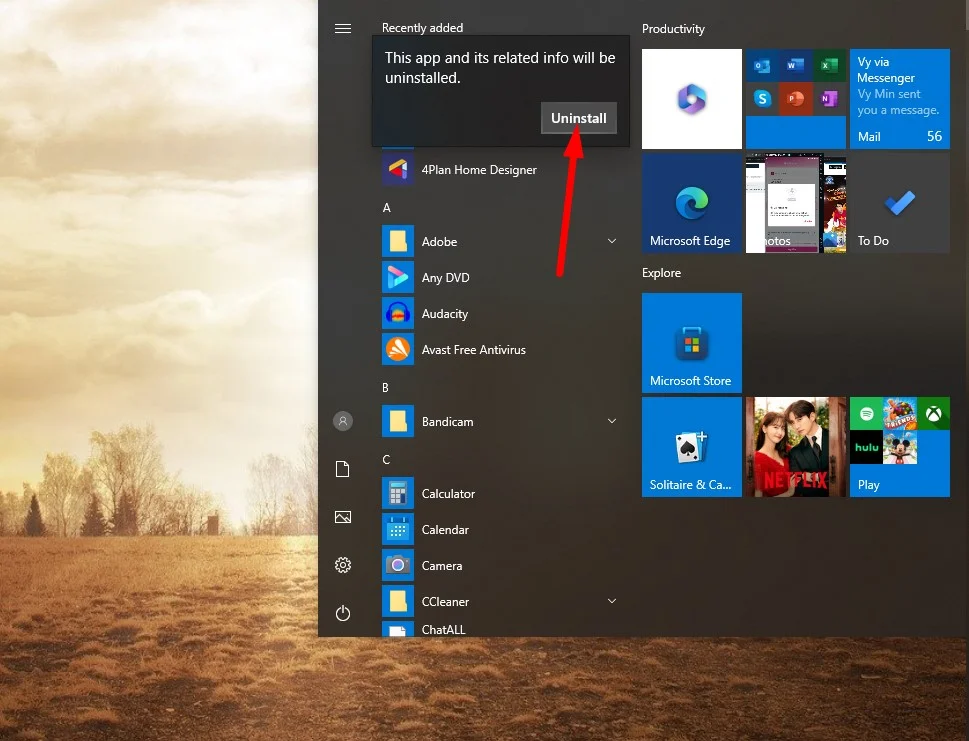This screenshot has width=969, height=741.
Task: Open the Settings gear in the sidebar
Action: pyautogui.click(x=343, y=565)
